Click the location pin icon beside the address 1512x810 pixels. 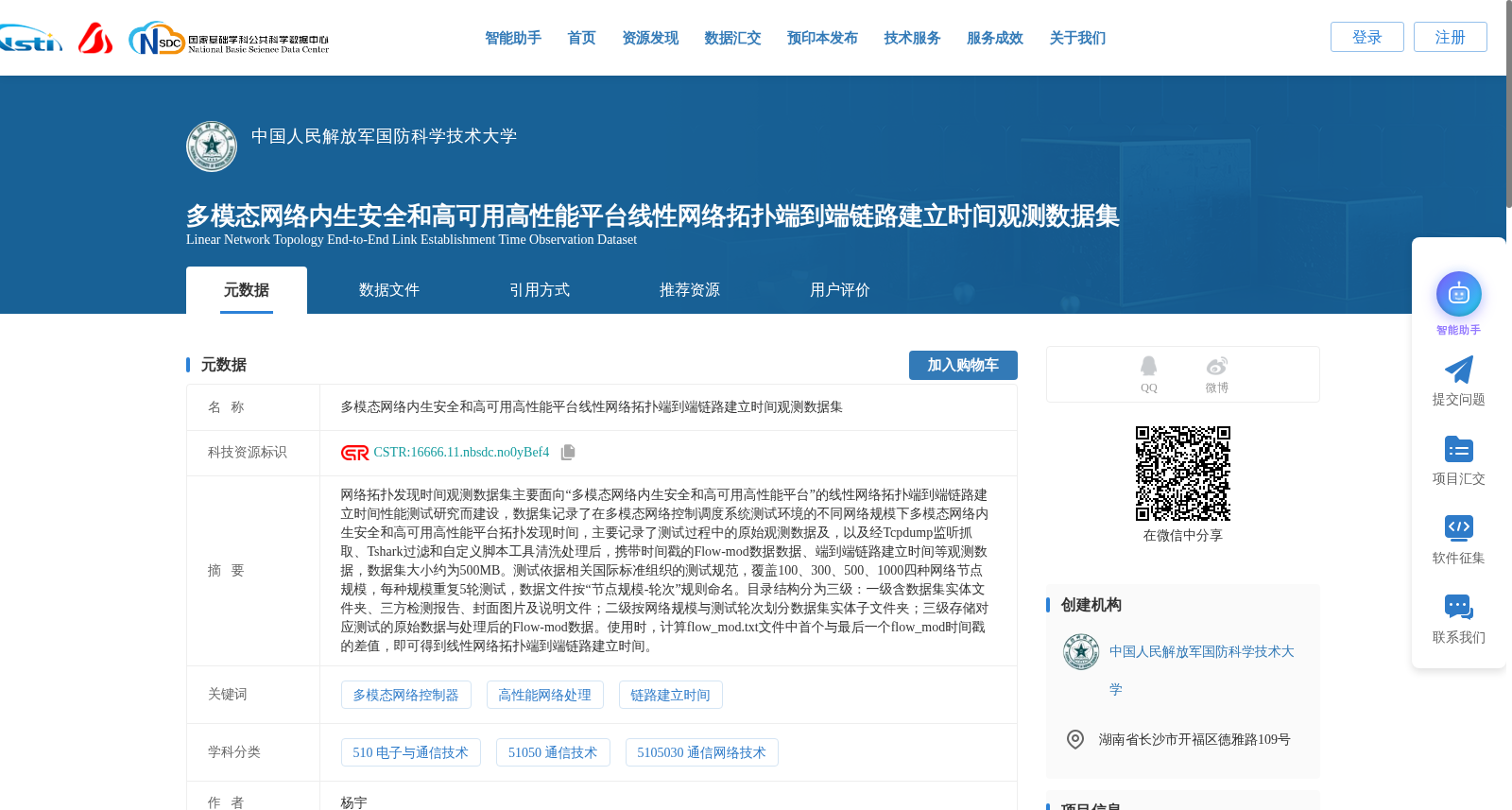click(1075, 739)
